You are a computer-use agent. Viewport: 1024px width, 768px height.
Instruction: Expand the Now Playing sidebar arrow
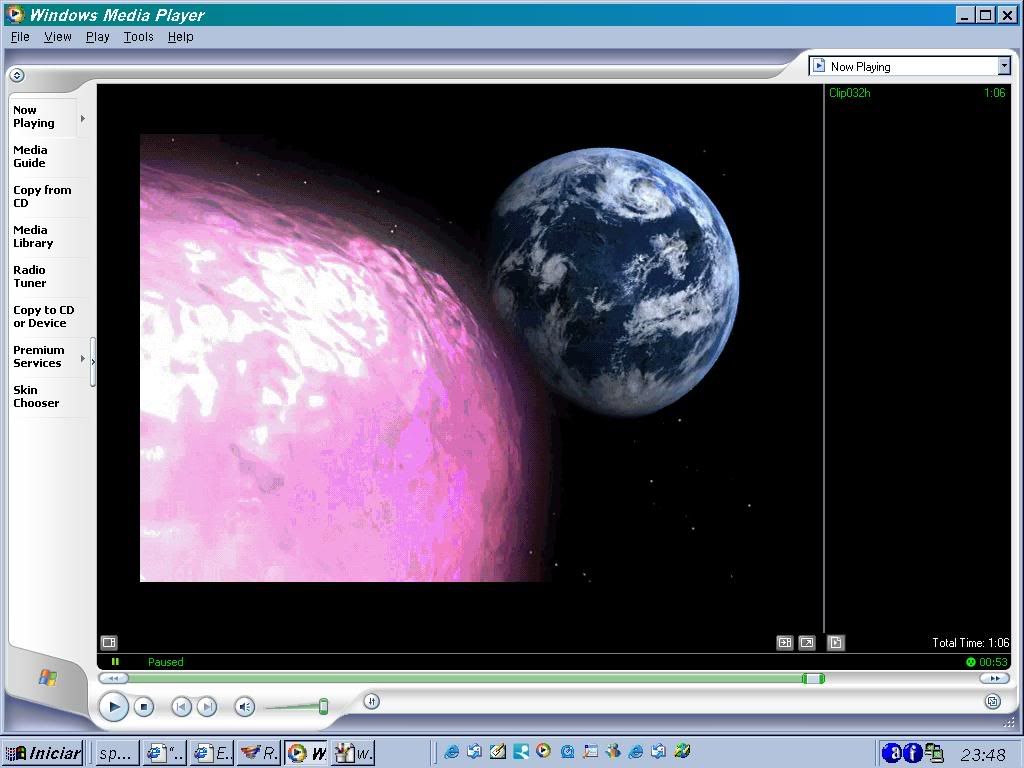coord(83,118)
